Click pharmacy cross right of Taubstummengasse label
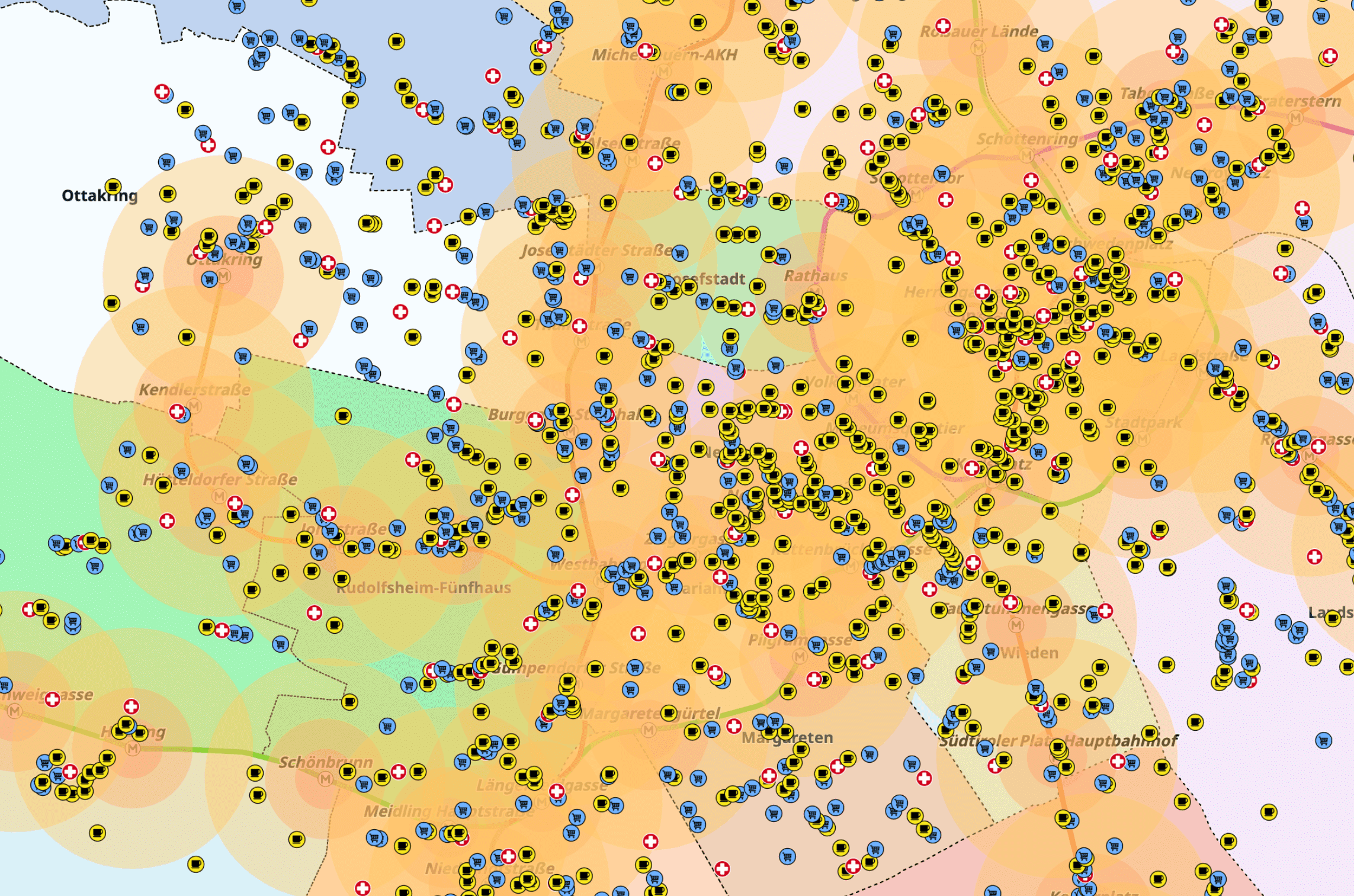1354x896 pixels. 1105,611
